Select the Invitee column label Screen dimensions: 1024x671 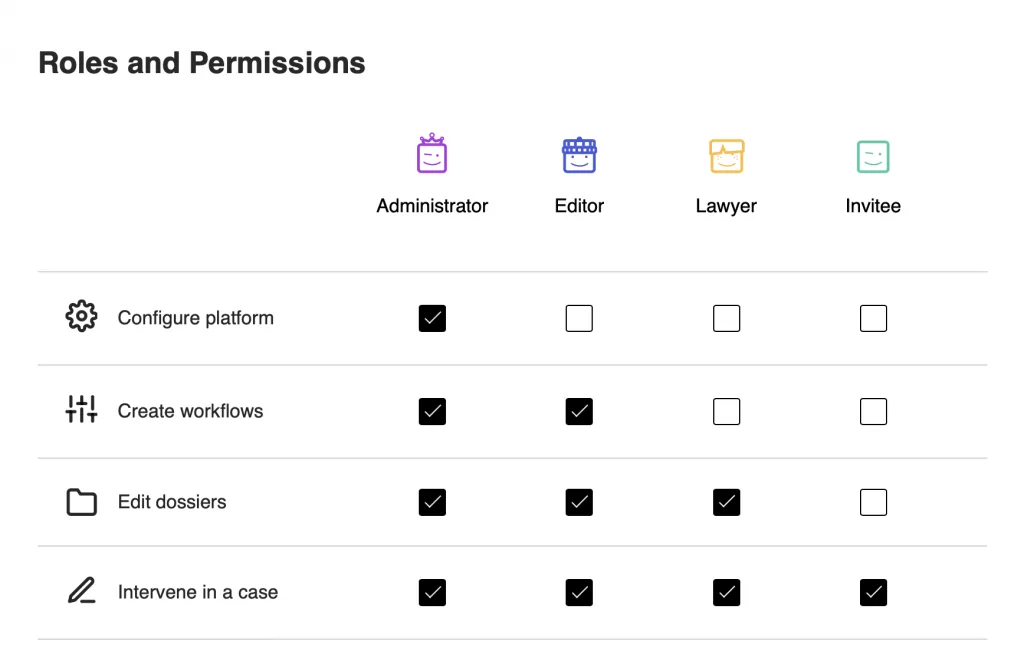(x=873, y=206)
